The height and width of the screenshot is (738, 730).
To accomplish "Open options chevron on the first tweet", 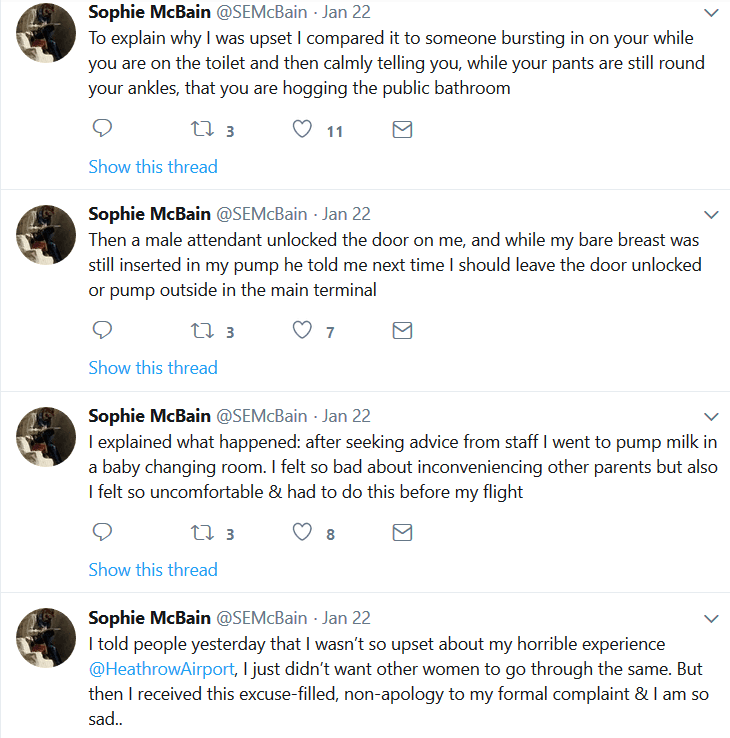I will [711, 13].
